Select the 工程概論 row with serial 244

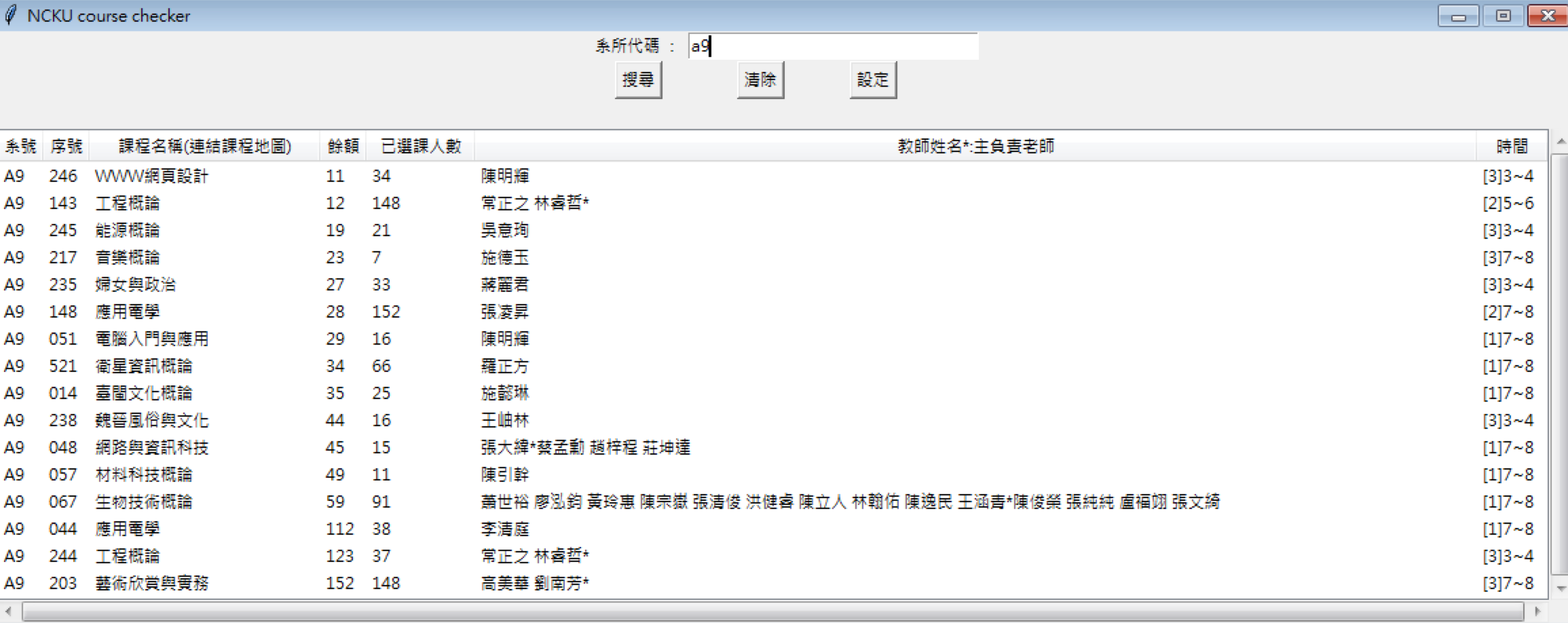pyautogui.click(x=774, y=556)
